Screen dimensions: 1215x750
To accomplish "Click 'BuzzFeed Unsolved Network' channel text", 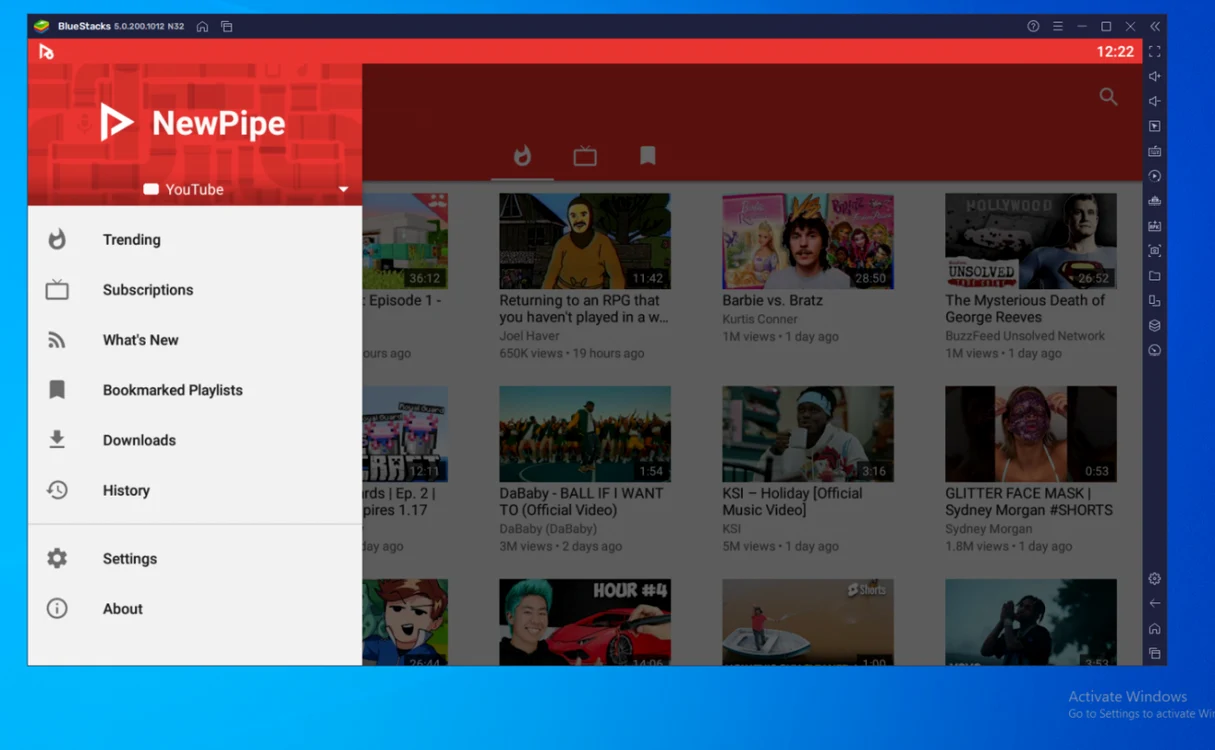I will [1025, 336].
